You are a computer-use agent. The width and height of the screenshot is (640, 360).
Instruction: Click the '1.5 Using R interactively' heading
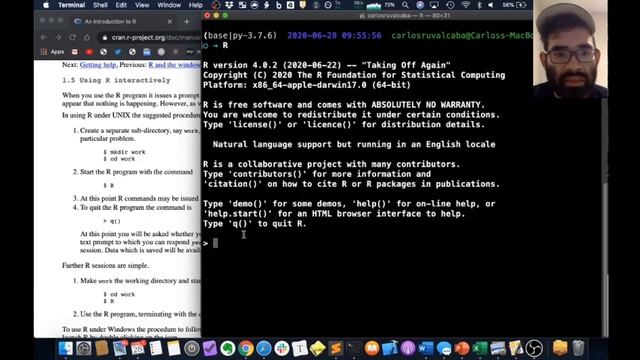pos(116,80)
